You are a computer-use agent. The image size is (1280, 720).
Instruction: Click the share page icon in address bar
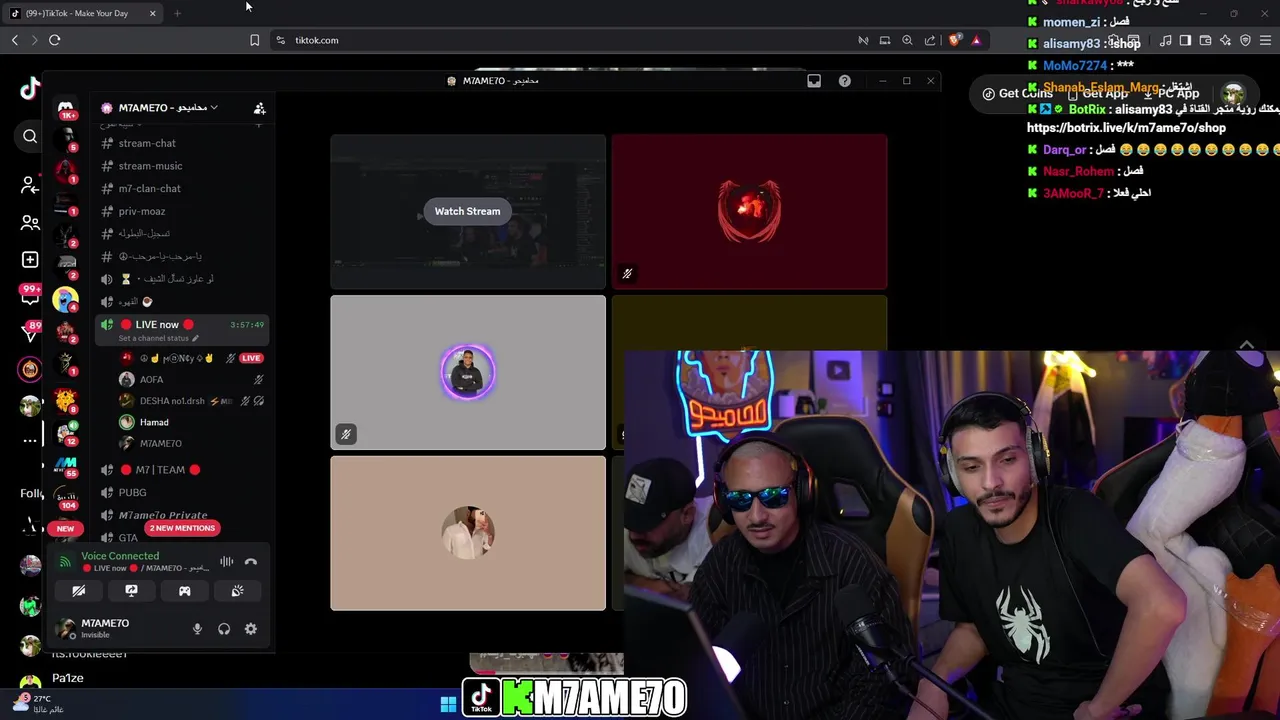[930, 40]
